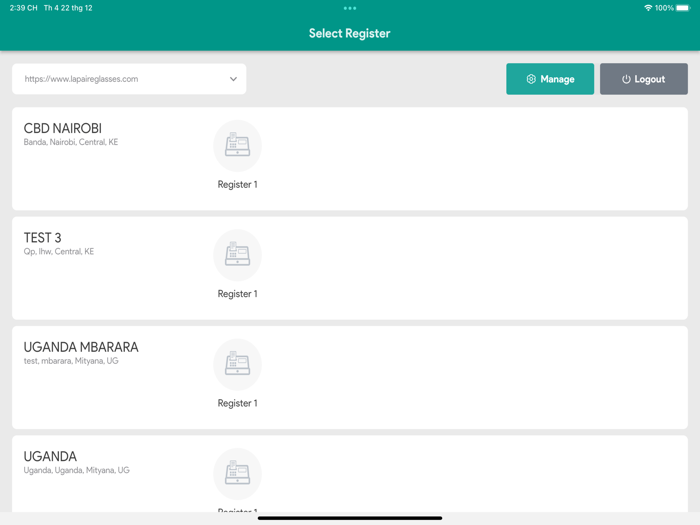Click the Select Register title
700x525 pixels.
click(x=350, y=33)
